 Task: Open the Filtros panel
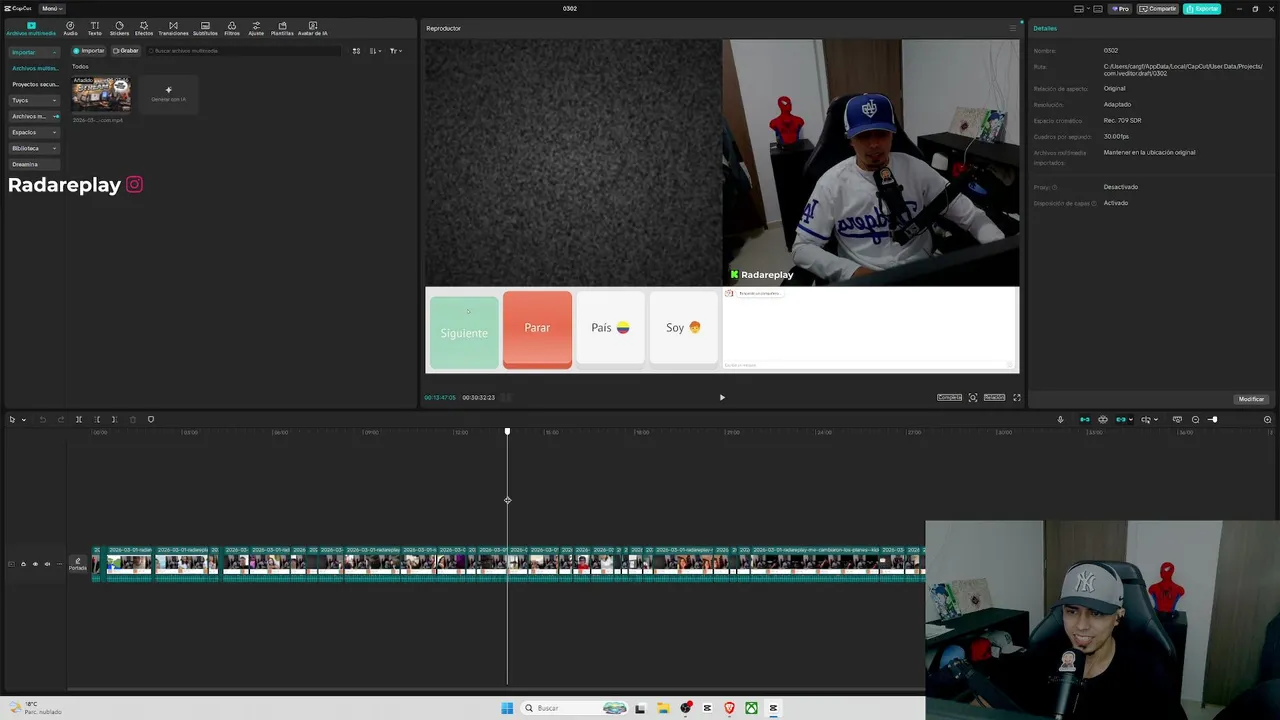coord(232,28)
